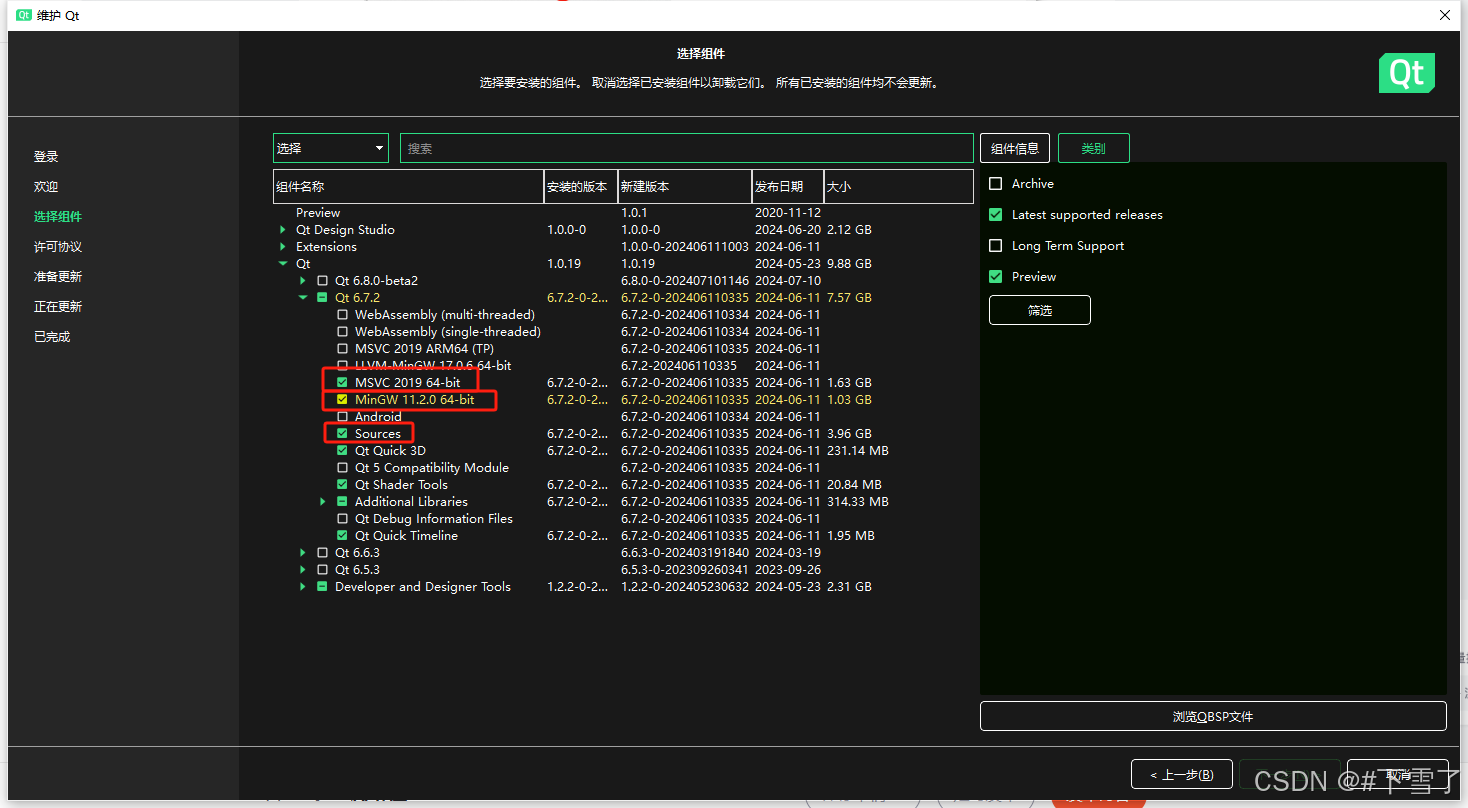This screenshot has width=1468, height=808.
Task: Check the Qt 6.5.3 component box
Action: (322, 570)
